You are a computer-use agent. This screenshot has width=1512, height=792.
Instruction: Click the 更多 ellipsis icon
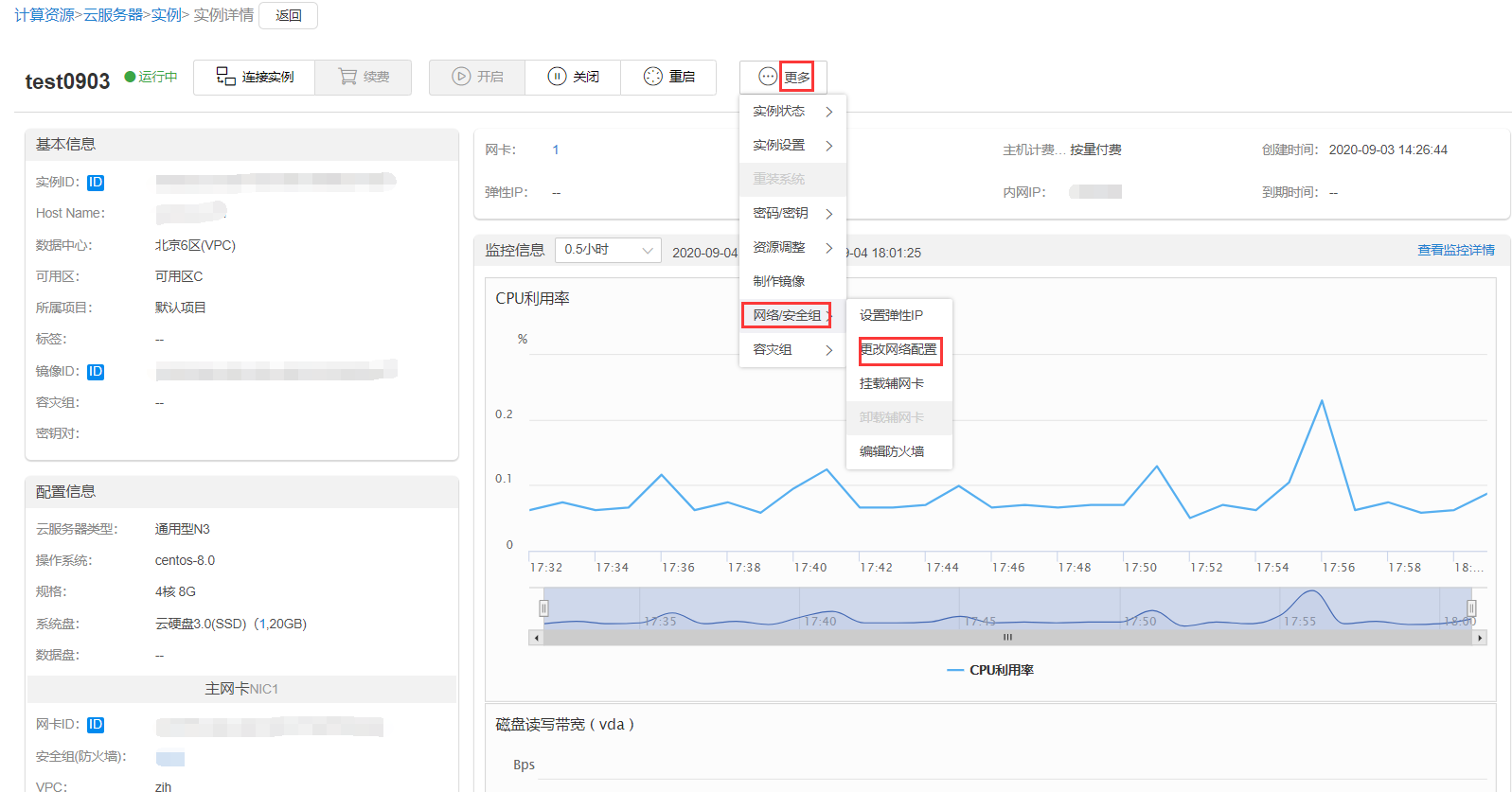pyautogui.click(x=767, y=77)
